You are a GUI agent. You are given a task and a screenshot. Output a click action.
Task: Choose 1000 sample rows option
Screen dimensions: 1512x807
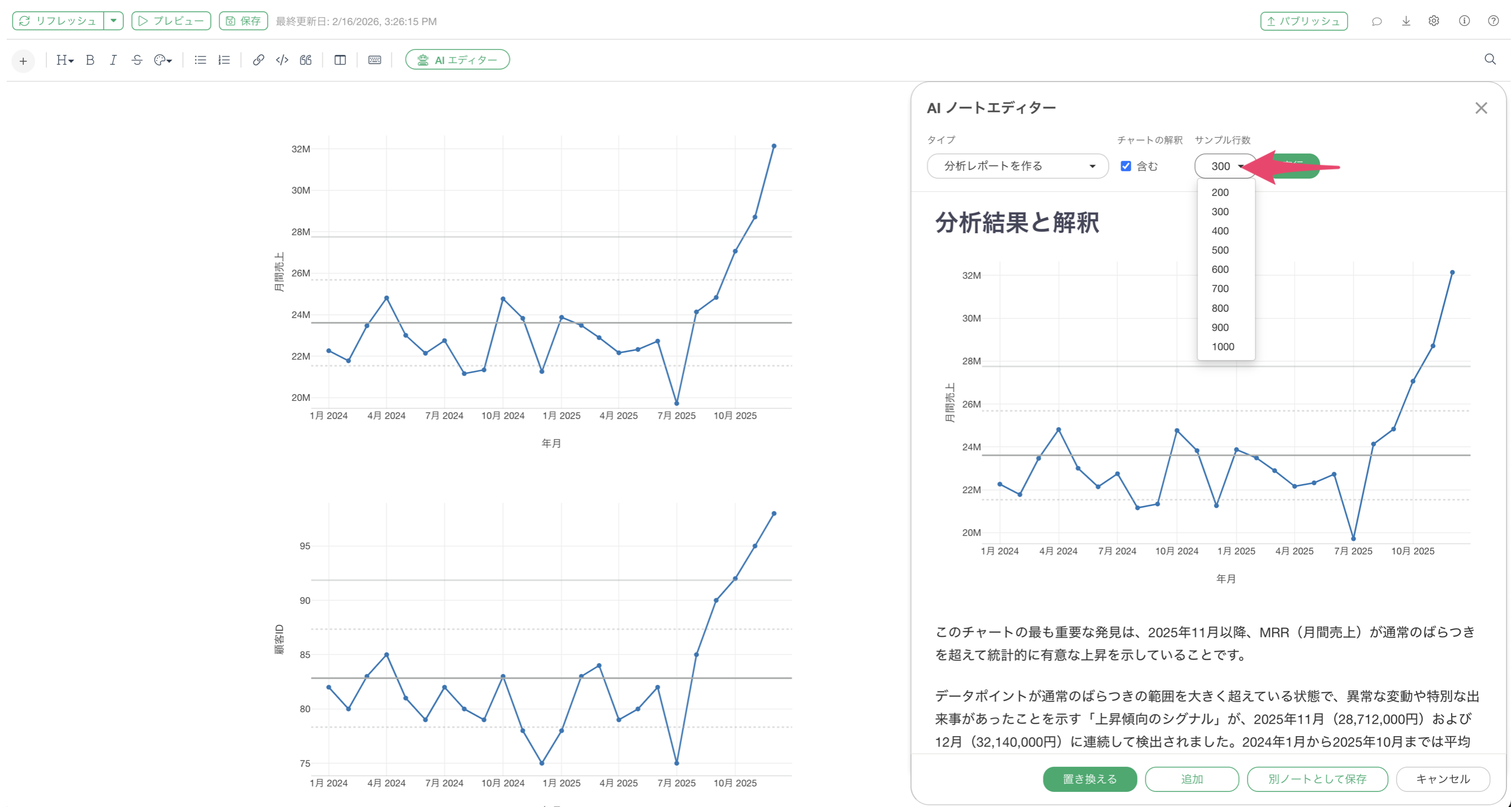coord(1222,347)
